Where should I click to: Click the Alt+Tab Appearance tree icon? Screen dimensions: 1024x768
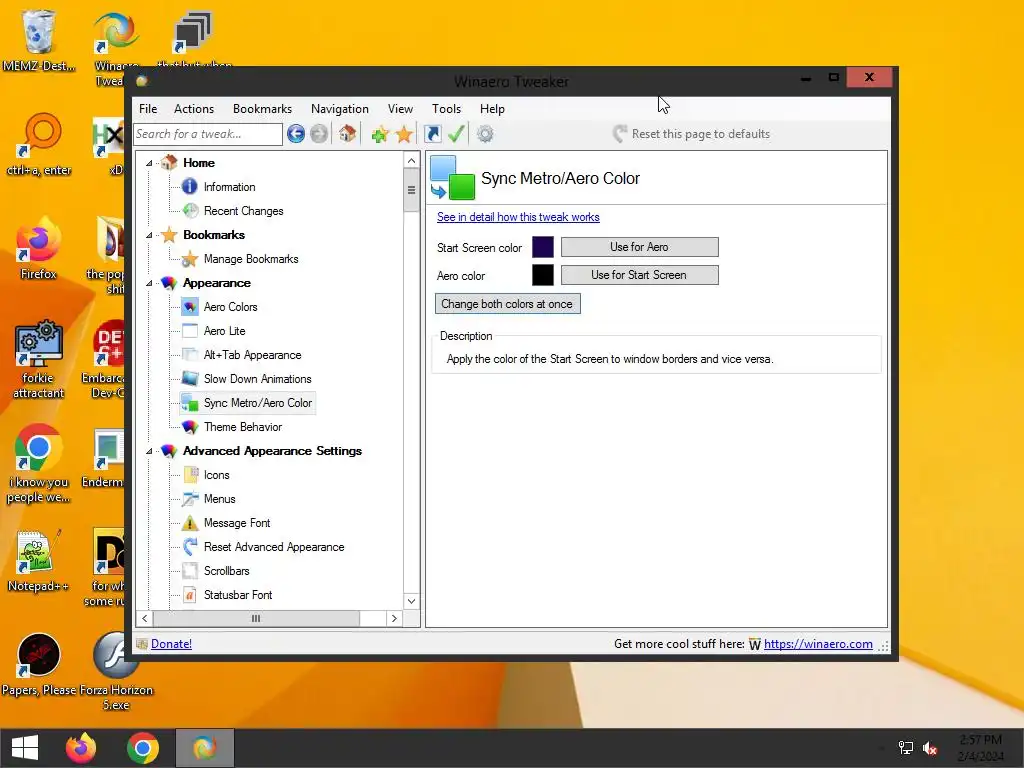pyautogui.click(x=190, y=355)
